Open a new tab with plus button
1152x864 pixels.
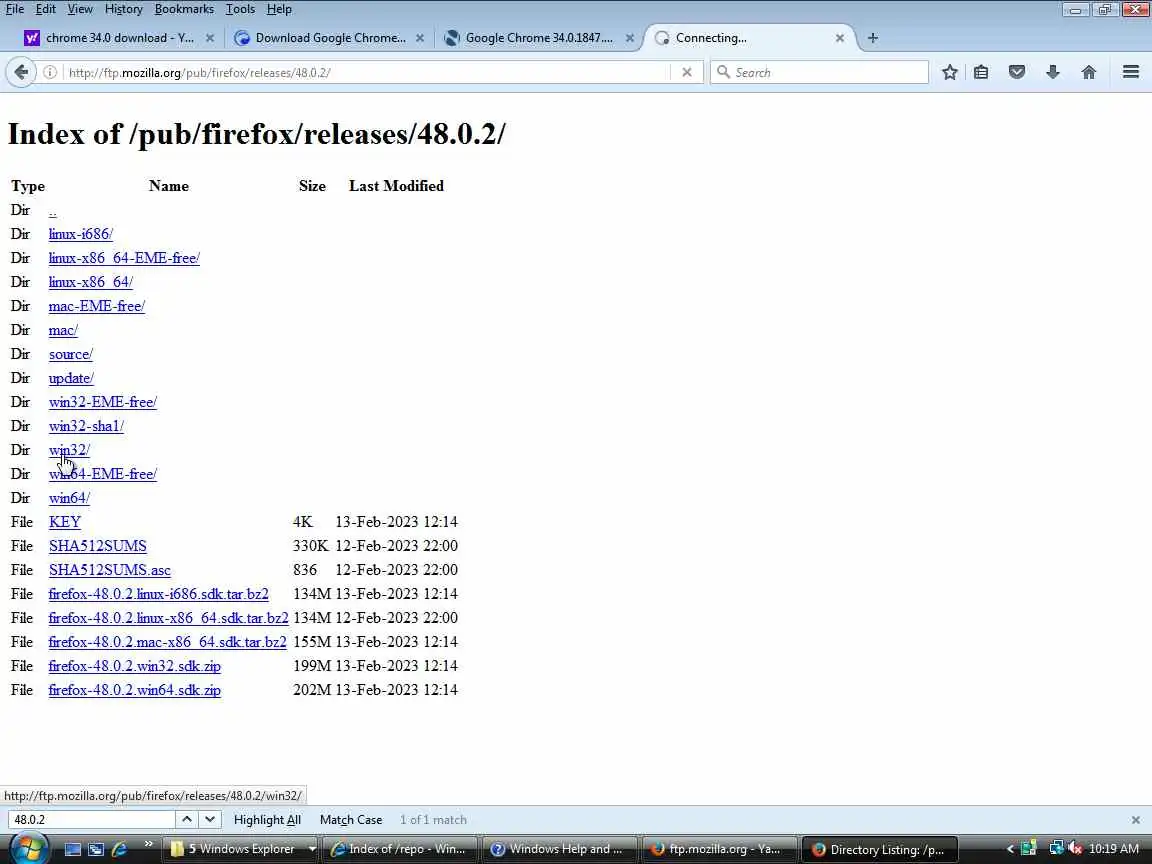tap(873, 37)
